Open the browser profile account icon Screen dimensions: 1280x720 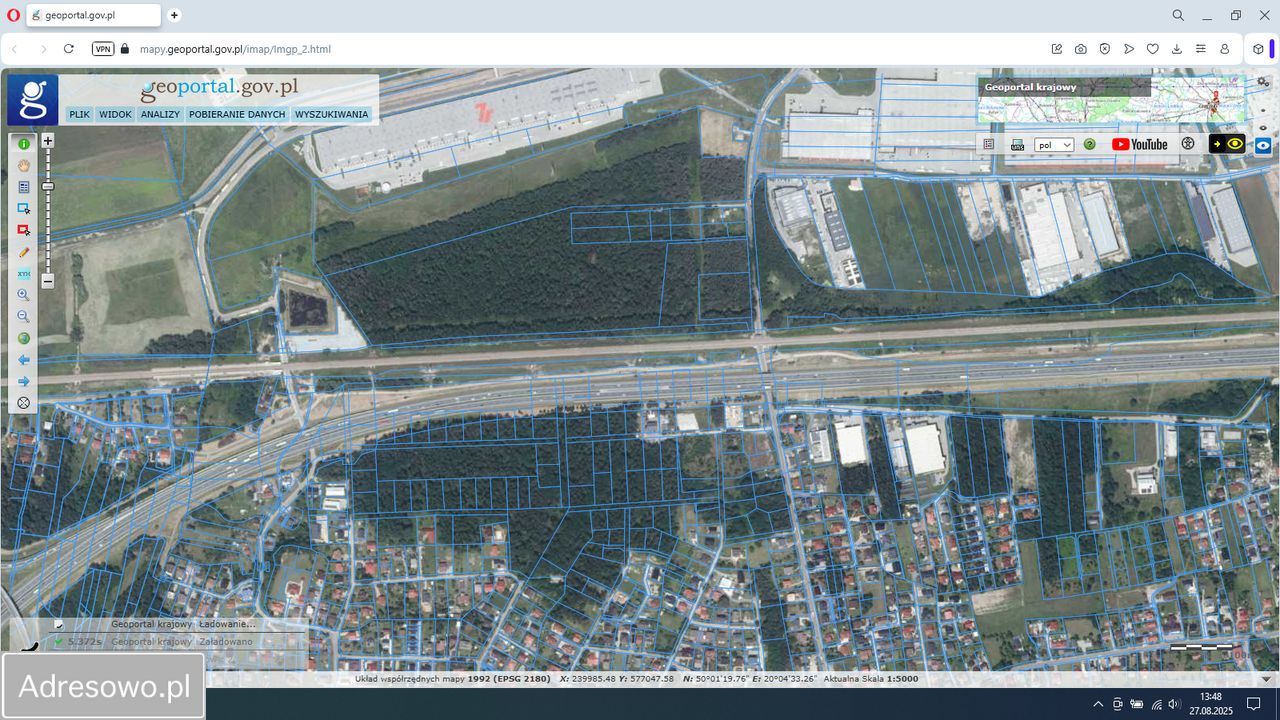(1225, 49)
